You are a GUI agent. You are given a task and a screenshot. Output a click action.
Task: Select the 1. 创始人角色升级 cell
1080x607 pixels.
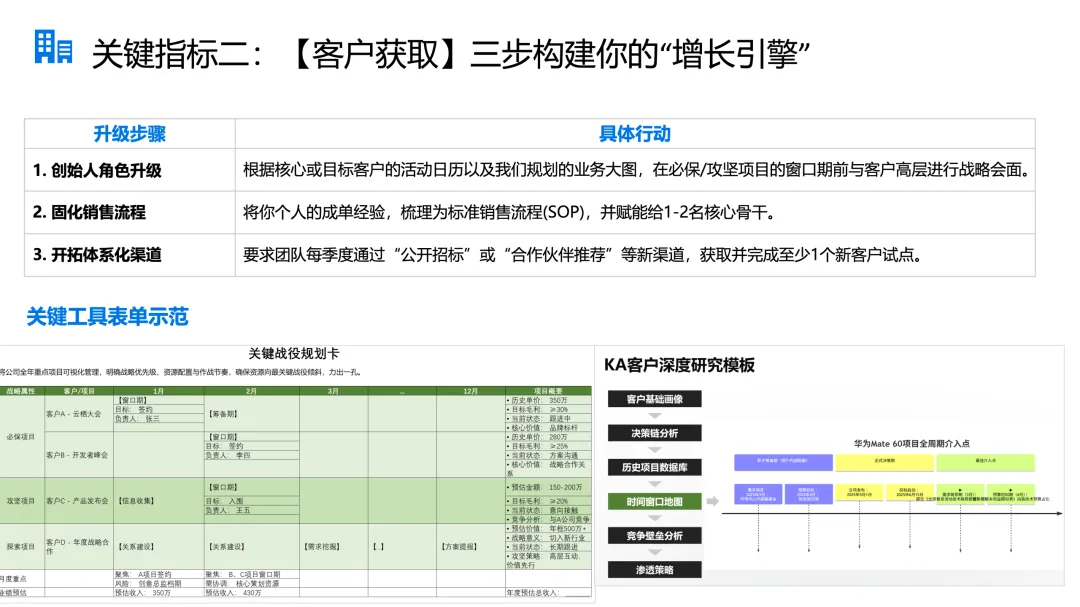click(x=129, y=170)
